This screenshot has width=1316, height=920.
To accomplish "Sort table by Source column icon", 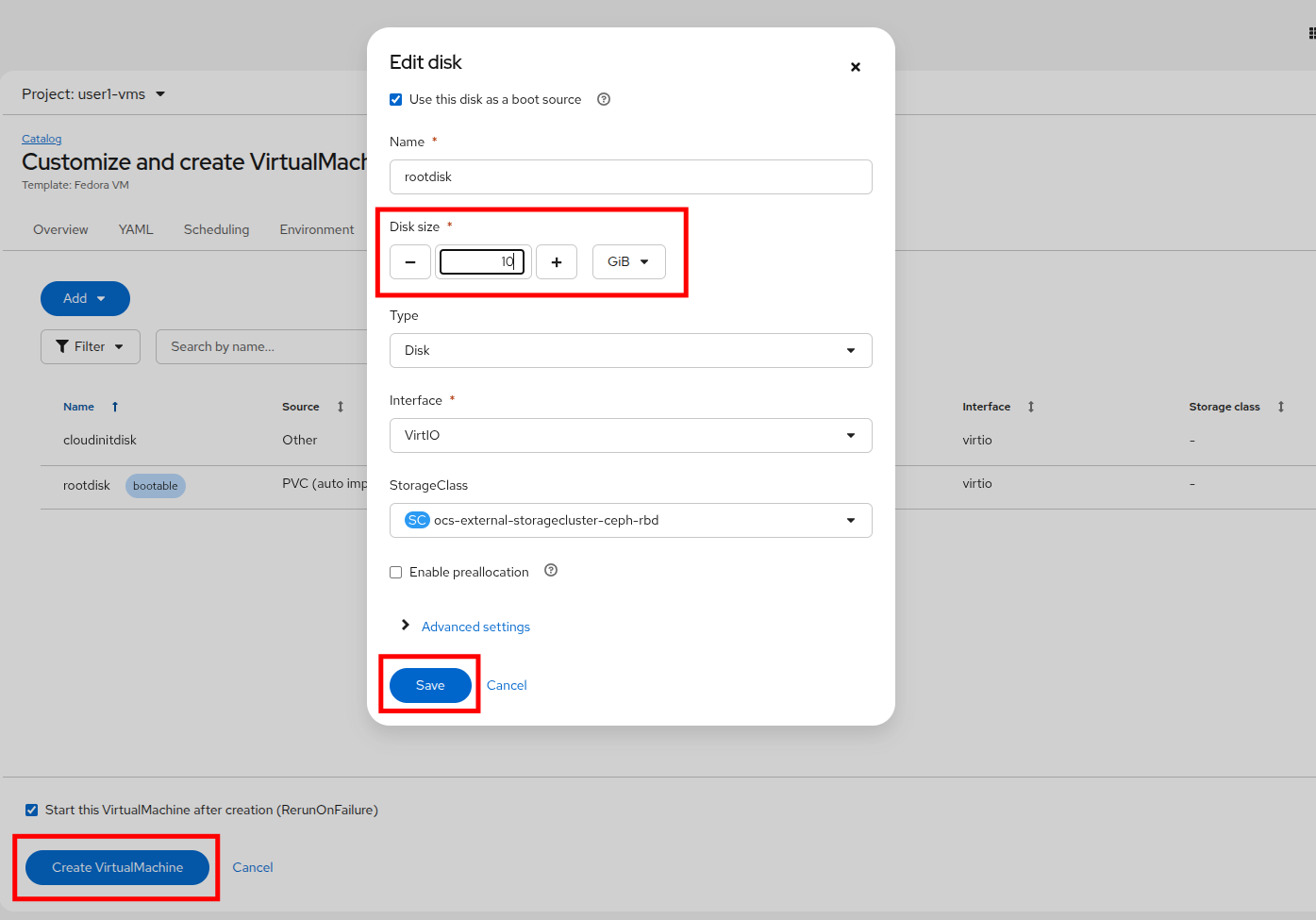I will 341,407.
